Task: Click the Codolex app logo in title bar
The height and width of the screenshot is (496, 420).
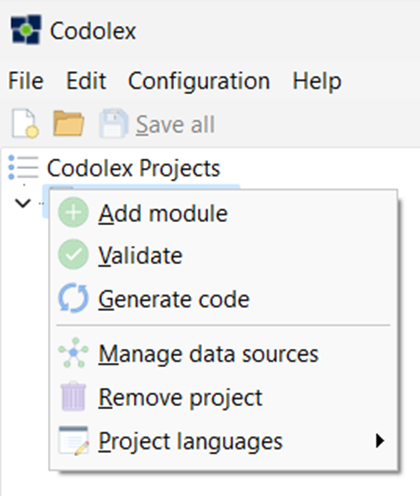Action: (x=26, y=30)
